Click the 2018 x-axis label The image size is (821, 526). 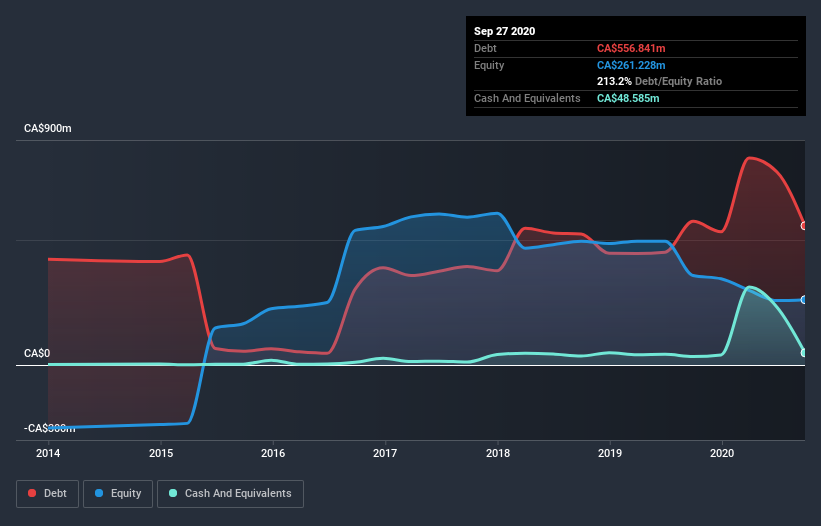(x=498, y=453)
